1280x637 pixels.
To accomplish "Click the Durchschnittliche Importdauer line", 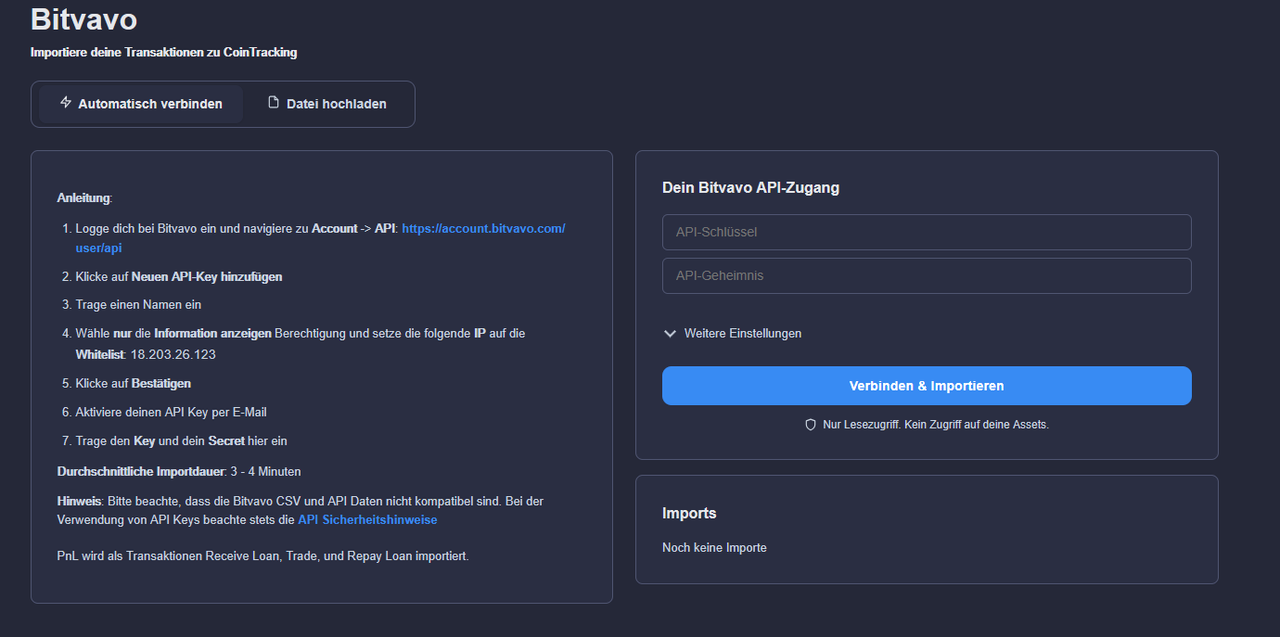I will [x=179, y=471].
